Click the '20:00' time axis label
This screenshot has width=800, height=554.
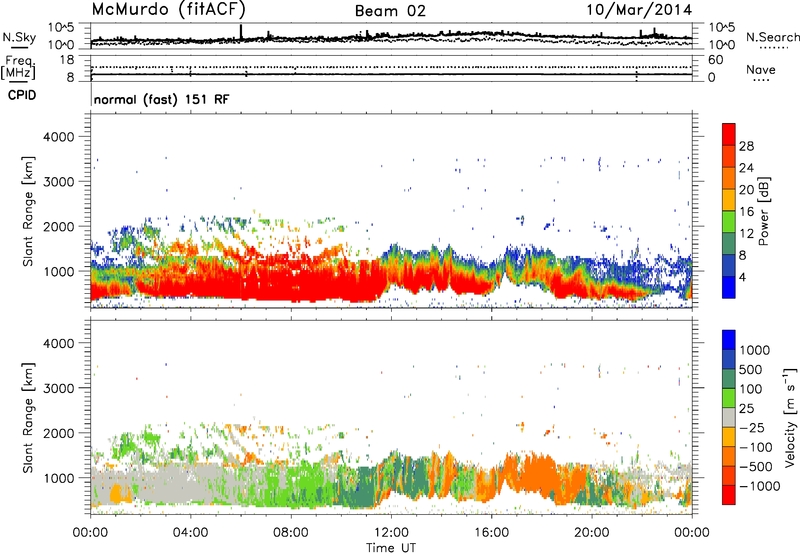point(592,533)
